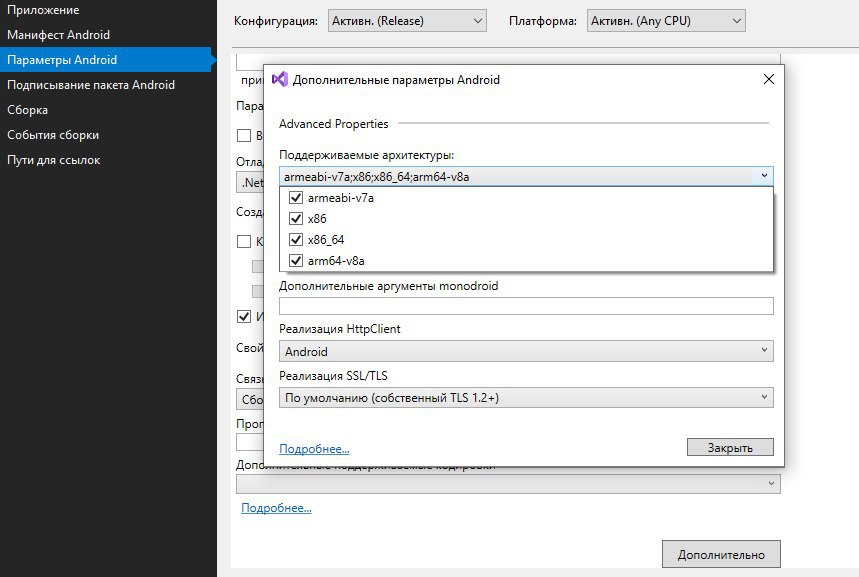Click the monodroid additional arguments field
Viewport: 859px width, 577px height.
pos(526,306)
